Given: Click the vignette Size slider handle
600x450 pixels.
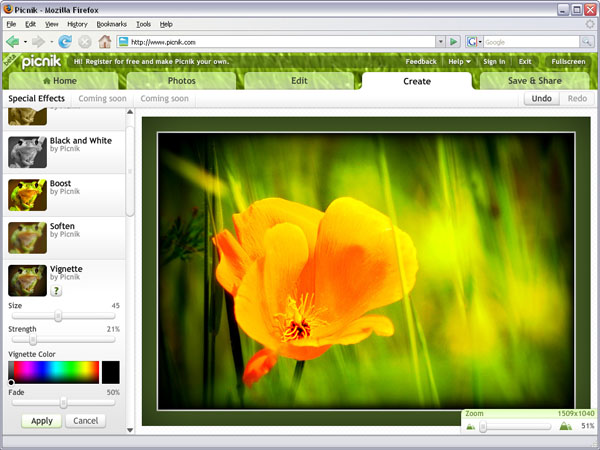Looking at the screenshot, I should (58, 316).
